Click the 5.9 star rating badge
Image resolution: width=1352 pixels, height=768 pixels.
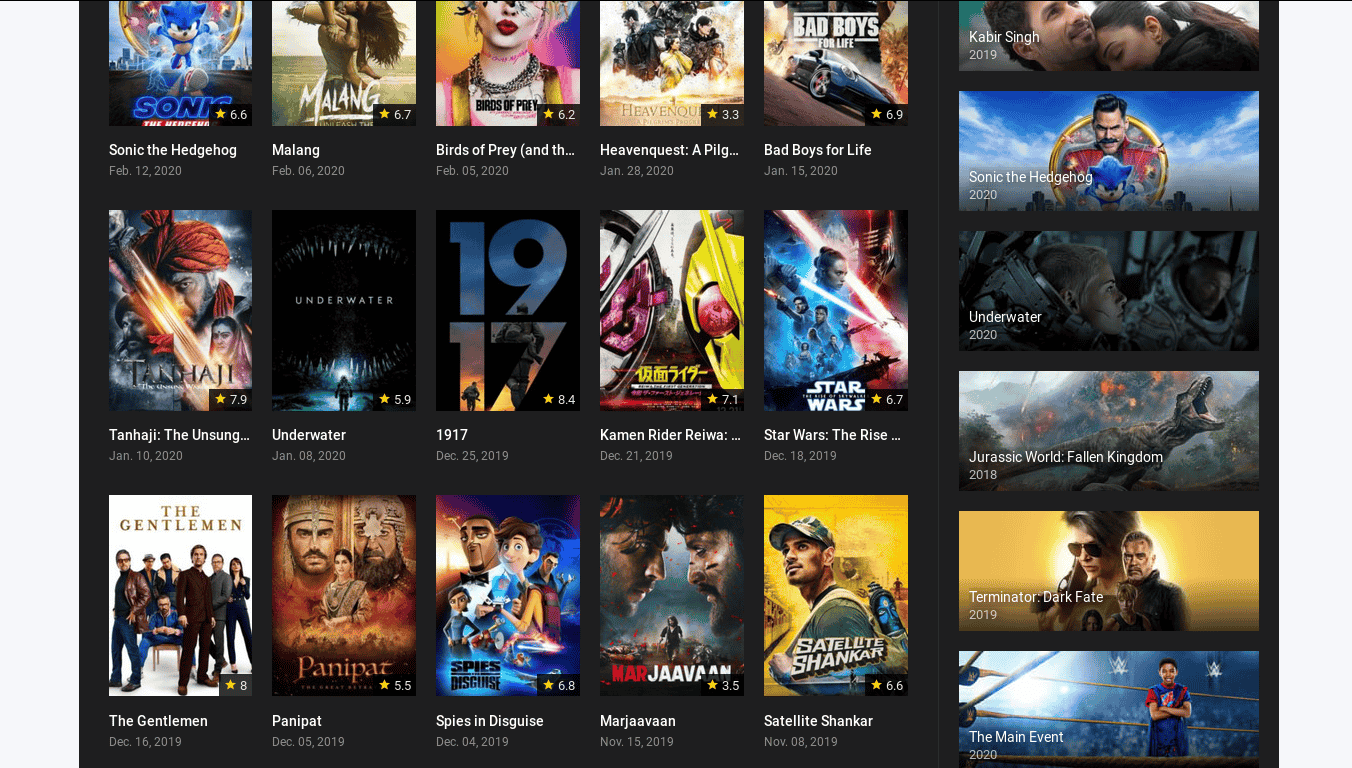click(395, 399)
